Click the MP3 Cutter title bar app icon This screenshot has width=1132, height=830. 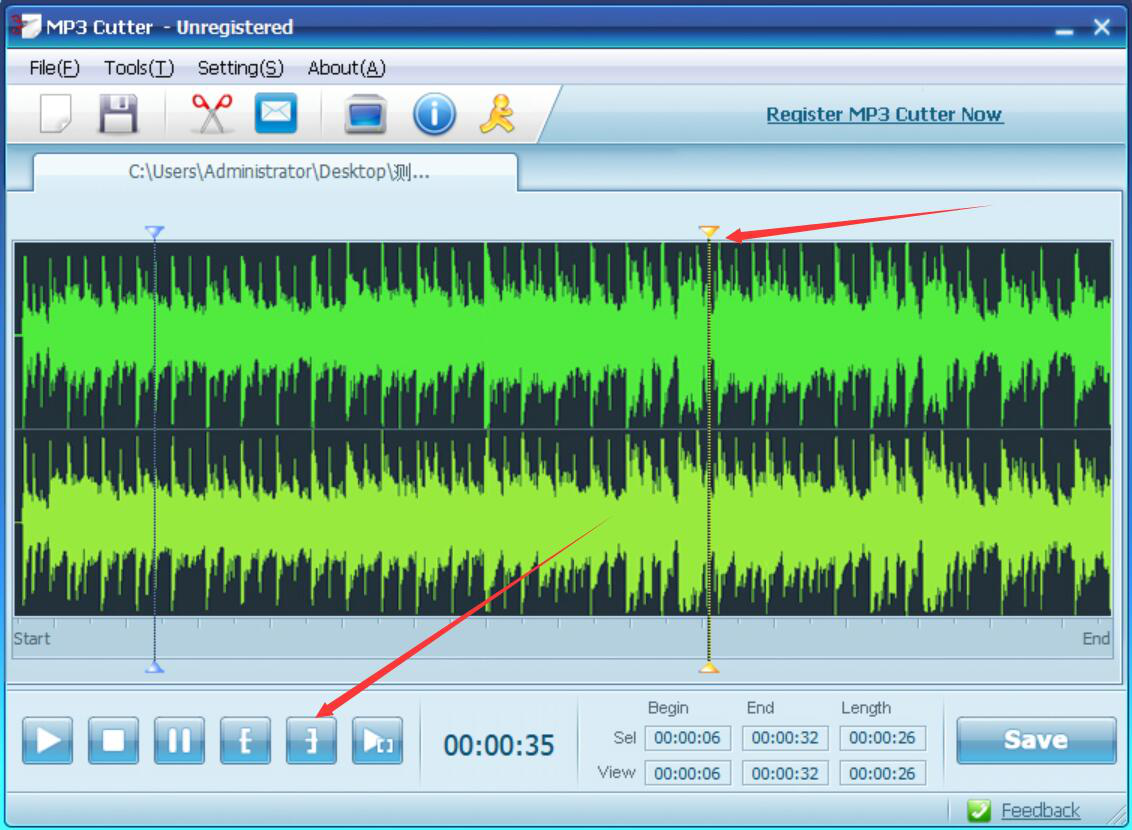pyautogui.click(x=25, y=25)
